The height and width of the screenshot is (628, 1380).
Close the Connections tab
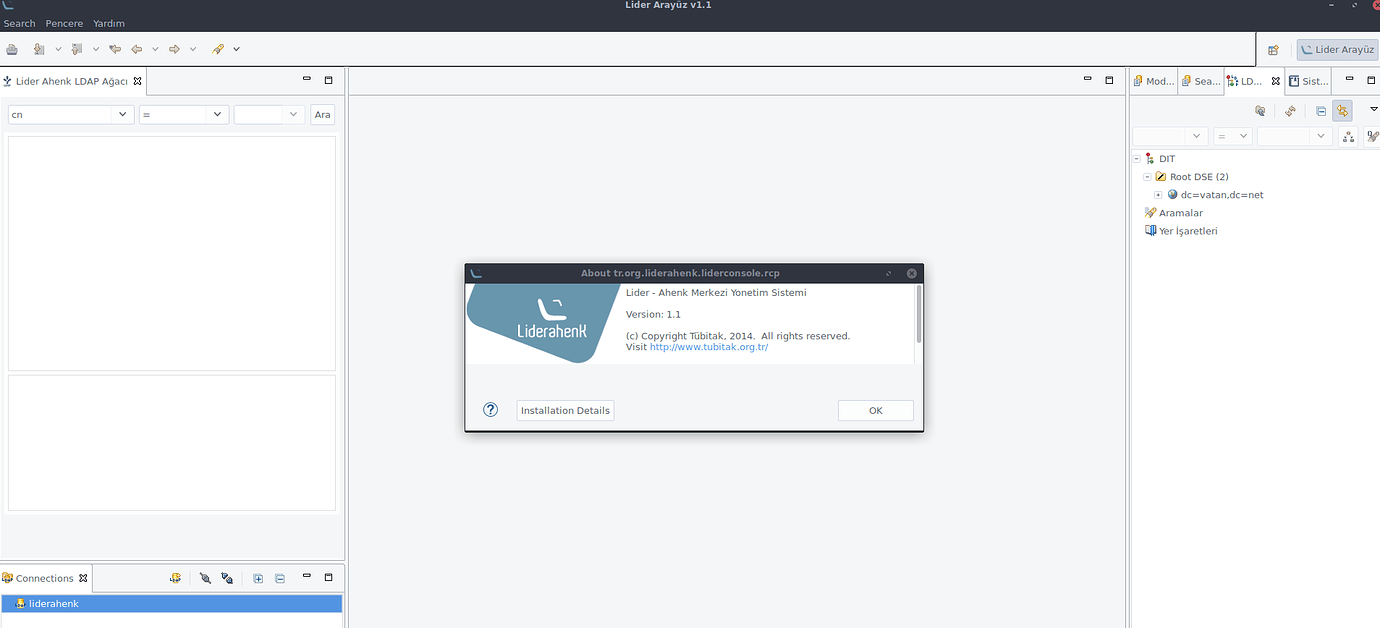click(83, 578)
